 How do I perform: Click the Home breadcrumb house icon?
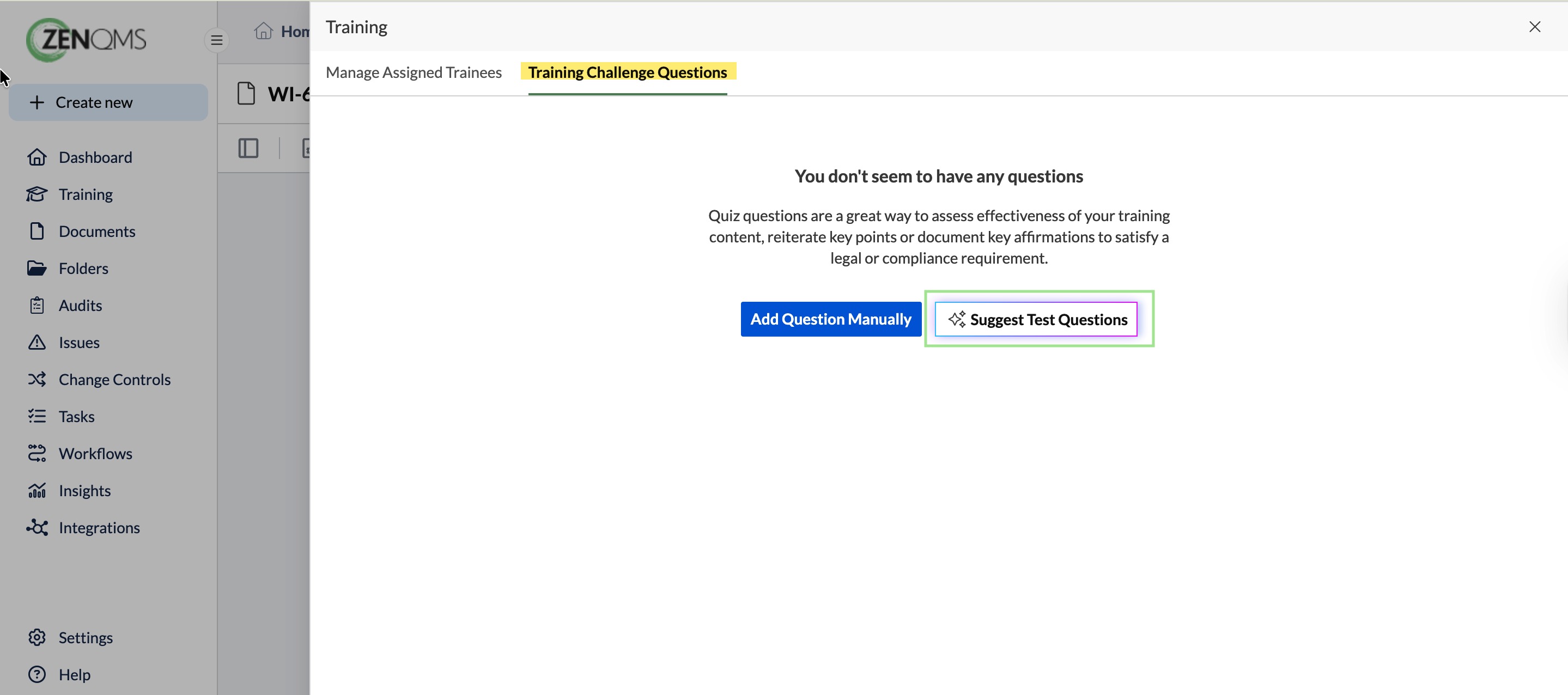[263, 31]
